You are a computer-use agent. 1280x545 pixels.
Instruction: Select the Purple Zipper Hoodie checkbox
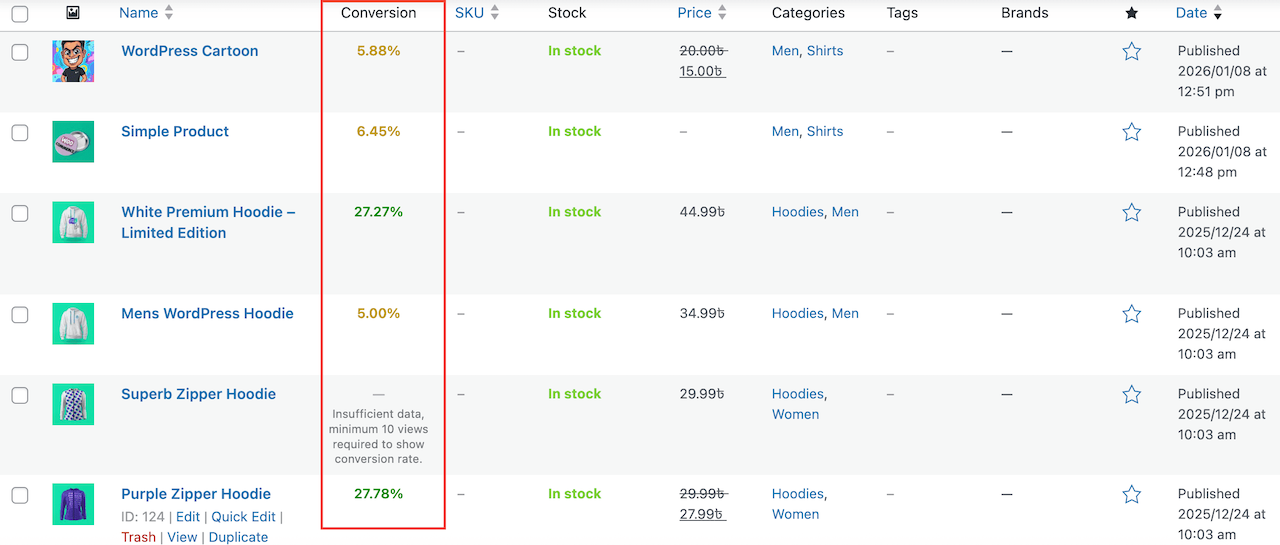[x=20, y=495]
